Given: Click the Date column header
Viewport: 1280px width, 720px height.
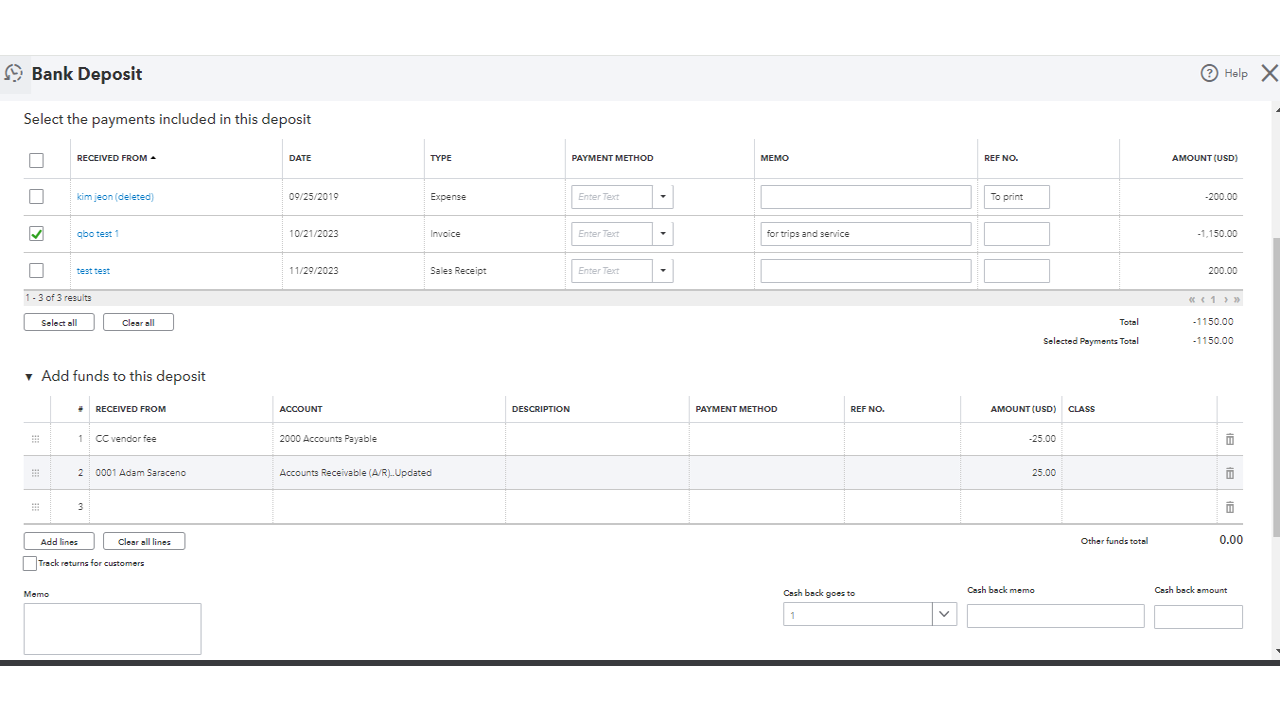Looking at the screenshot, I should (300, 158).
